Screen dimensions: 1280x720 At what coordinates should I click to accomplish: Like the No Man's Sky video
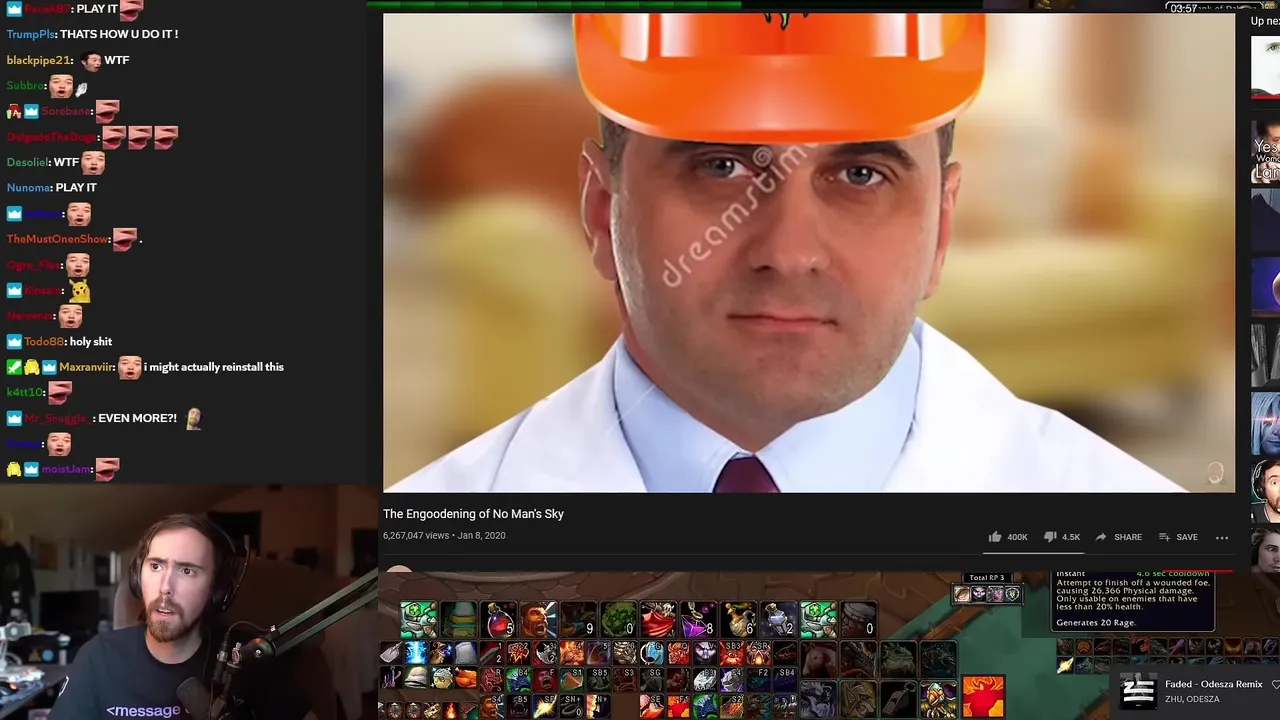[1008, 537]
